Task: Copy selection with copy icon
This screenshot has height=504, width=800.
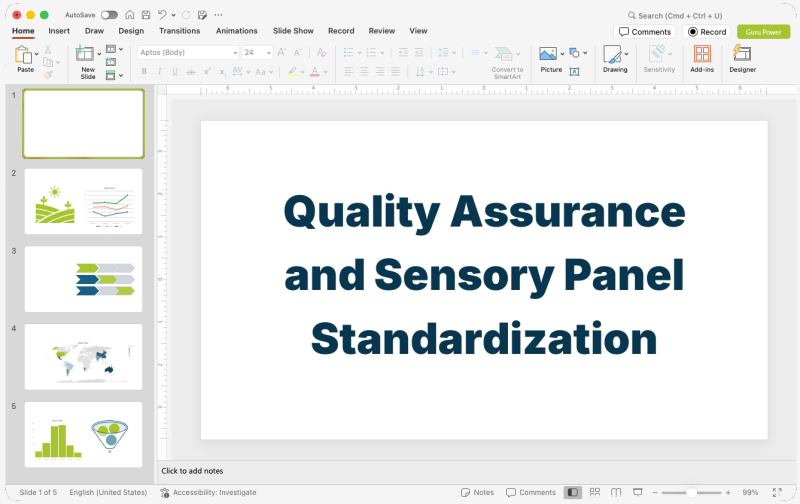Action: click(48, 62)
